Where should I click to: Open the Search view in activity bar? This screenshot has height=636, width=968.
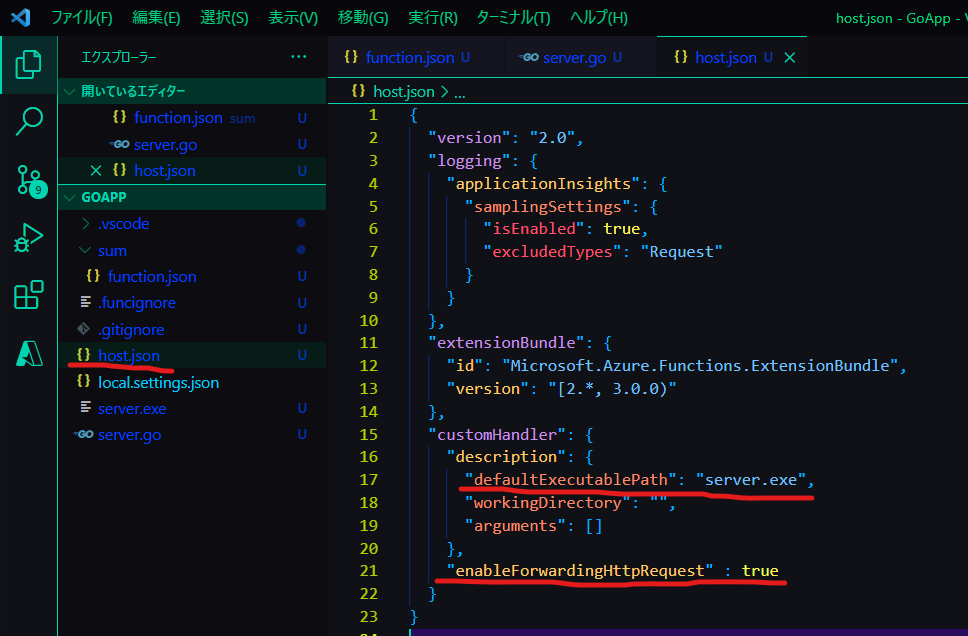click(x=28, y=121)
